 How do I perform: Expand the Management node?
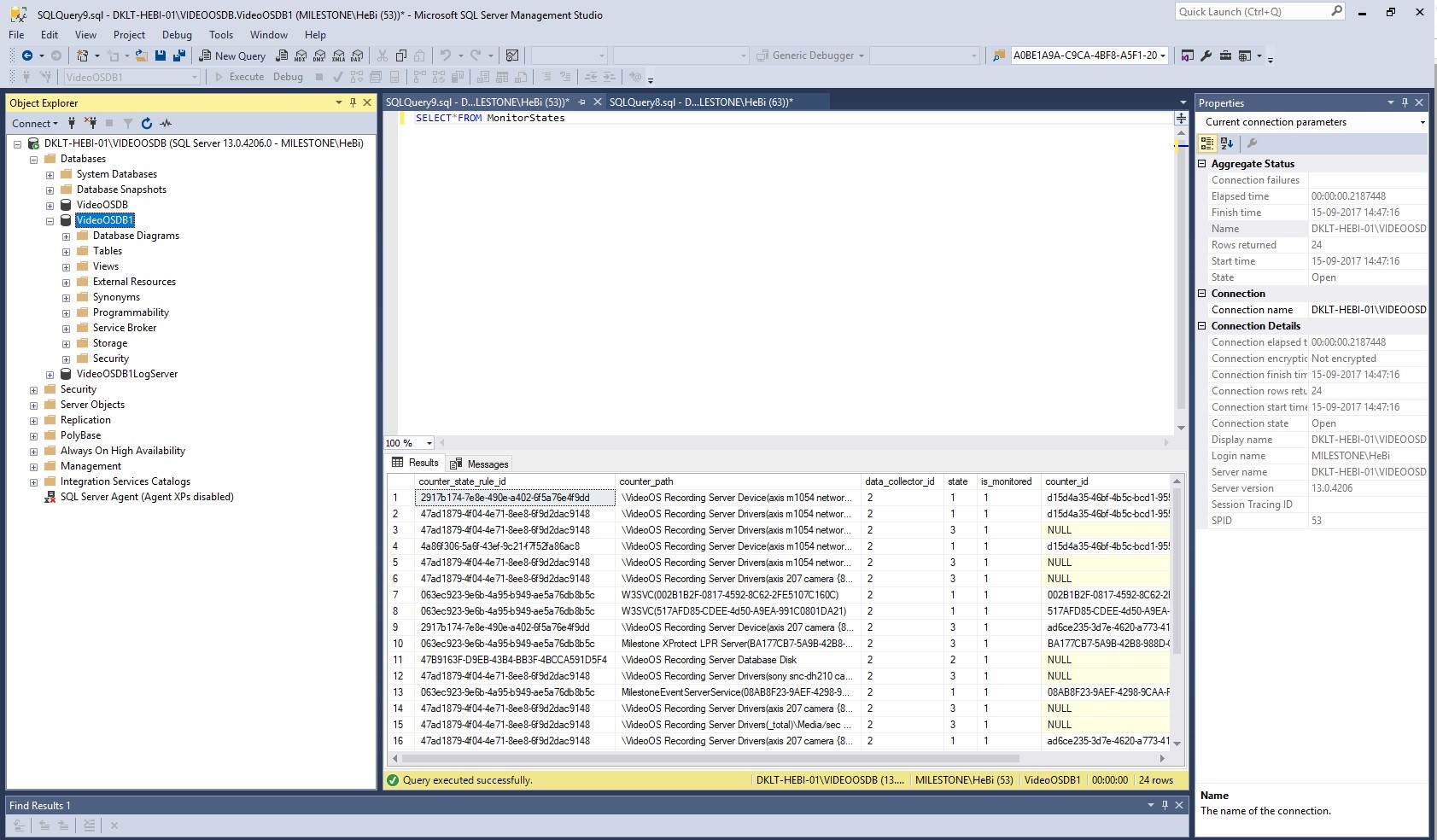coord(33,467)
